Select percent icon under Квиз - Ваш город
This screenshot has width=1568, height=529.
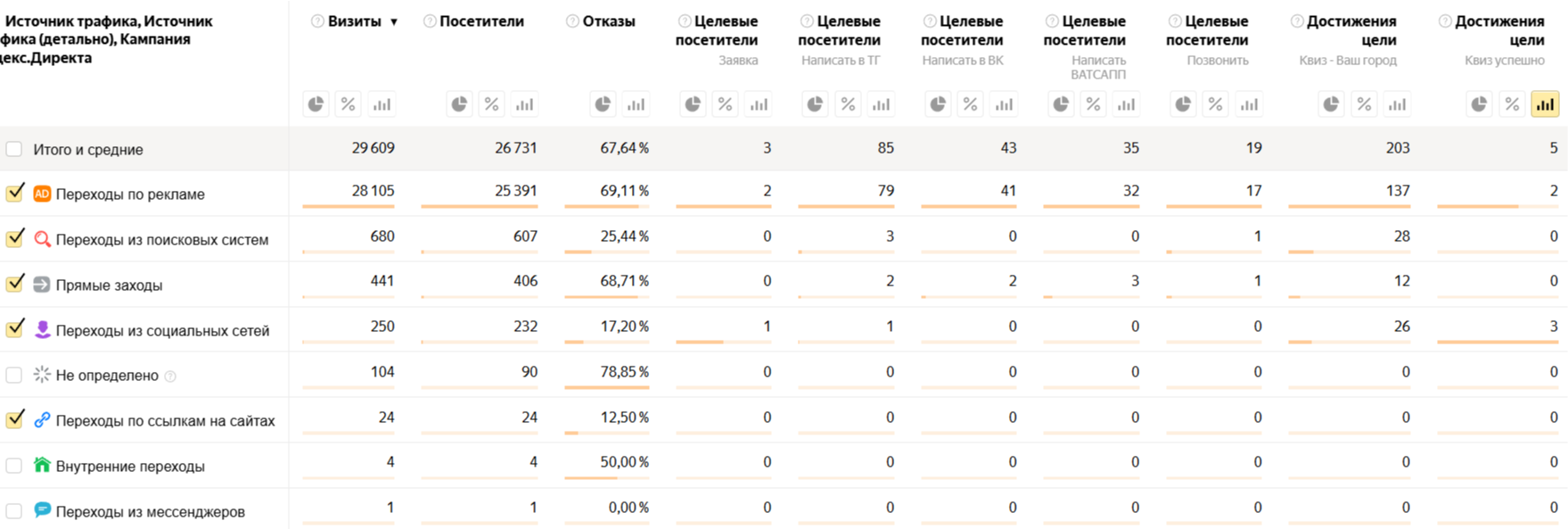click(x=1364, y=104)
